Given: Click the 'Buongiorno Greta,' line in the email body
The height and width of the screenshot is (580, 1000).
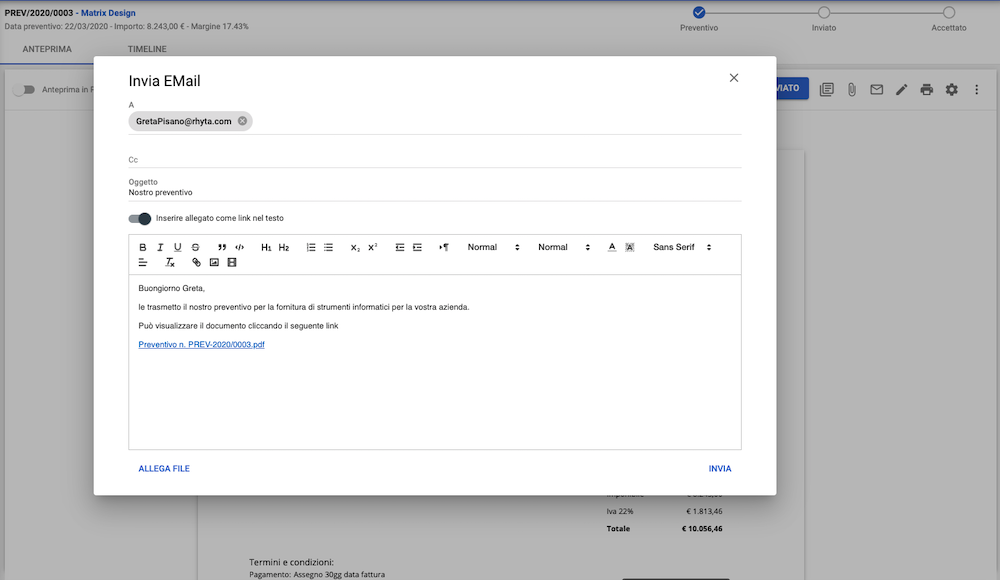Looking at the screenshot, I should point(172,288).
